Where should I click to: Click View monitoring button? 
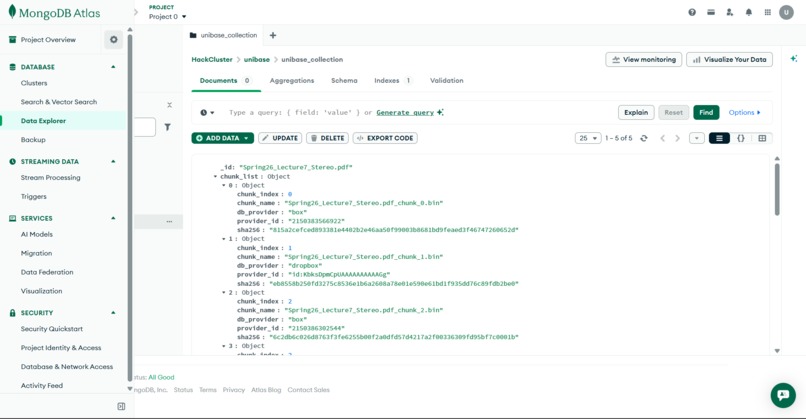click(x=644, y=60)
